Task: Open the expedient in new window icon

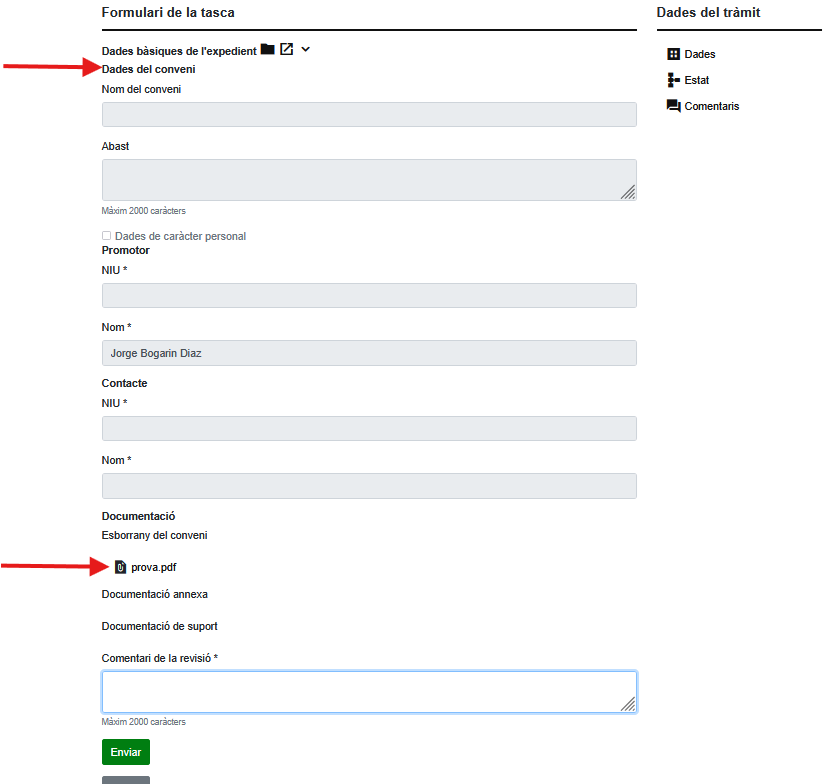Action: (287, 49)
